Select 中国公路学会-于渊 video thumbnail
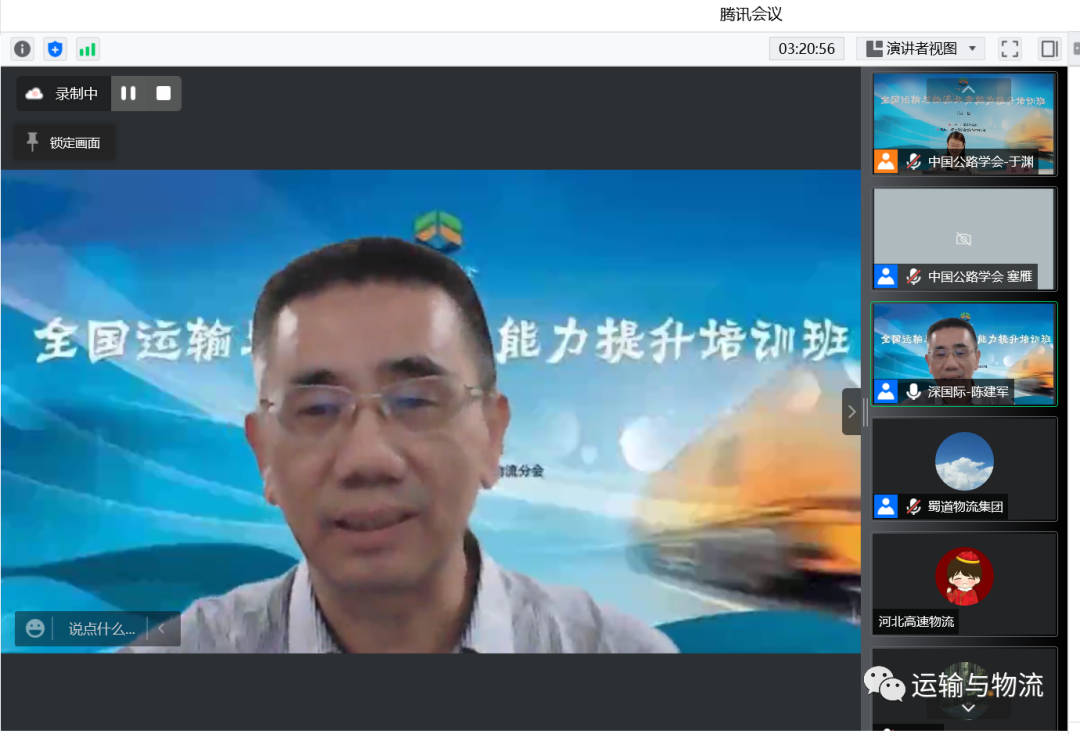Screen dimensions: 1080x734 pos(964,123)
